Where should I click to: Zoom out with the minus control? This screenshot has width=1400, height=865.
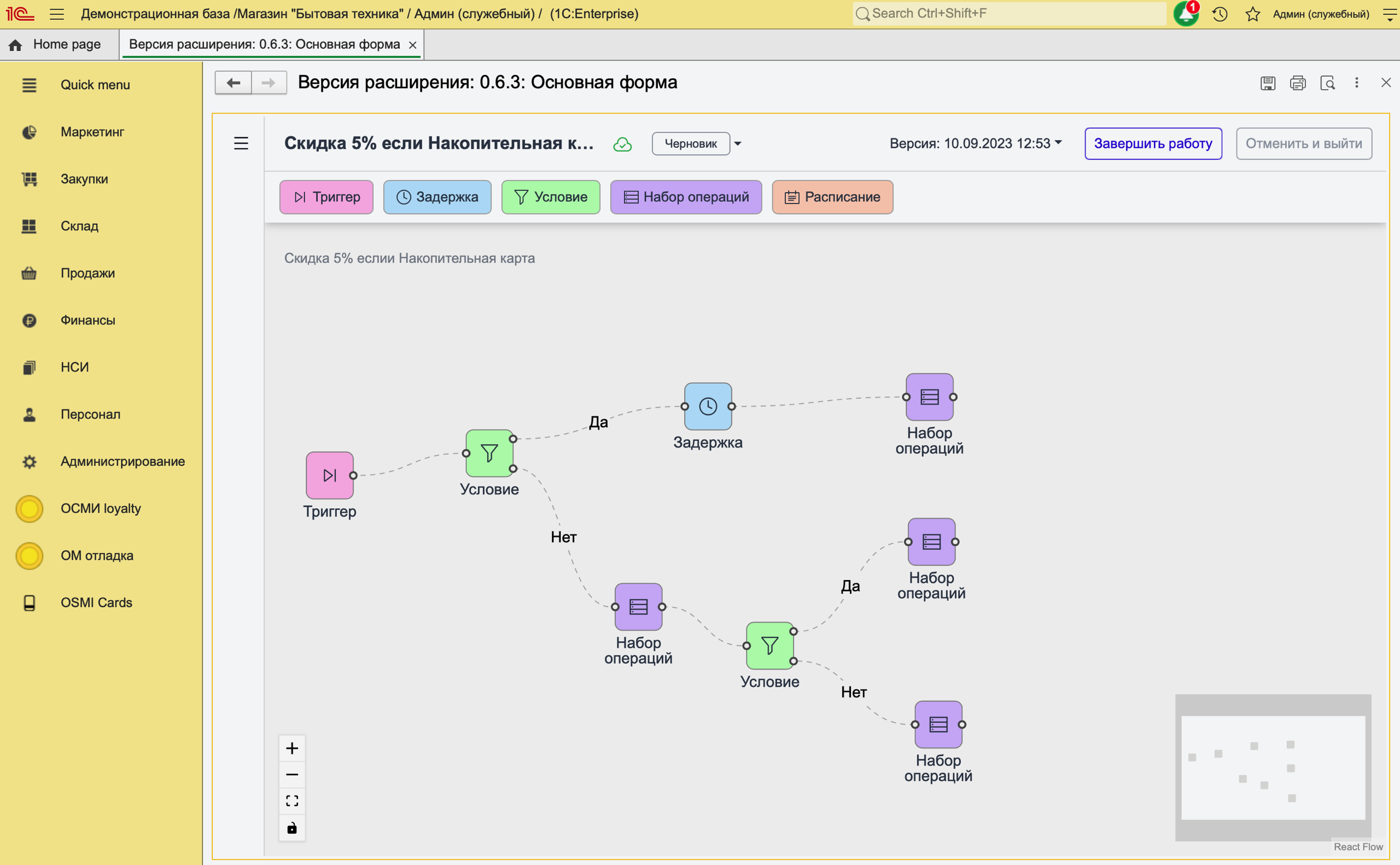[x=292, y=775]
